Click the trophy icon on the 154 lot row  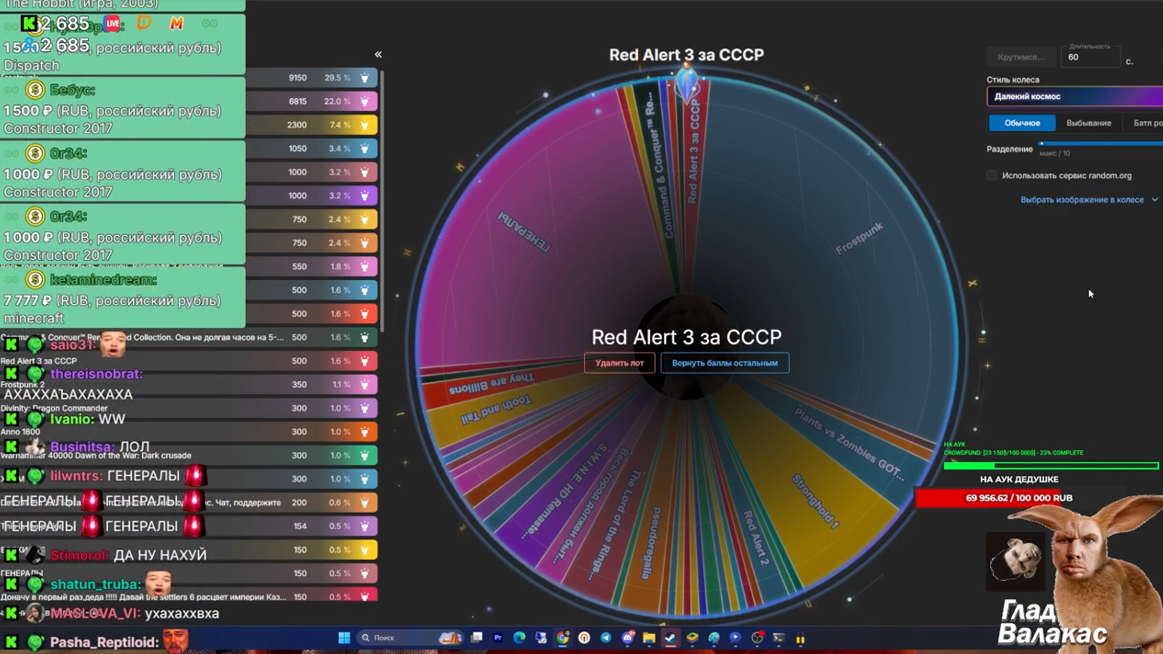tap(364, 526)
